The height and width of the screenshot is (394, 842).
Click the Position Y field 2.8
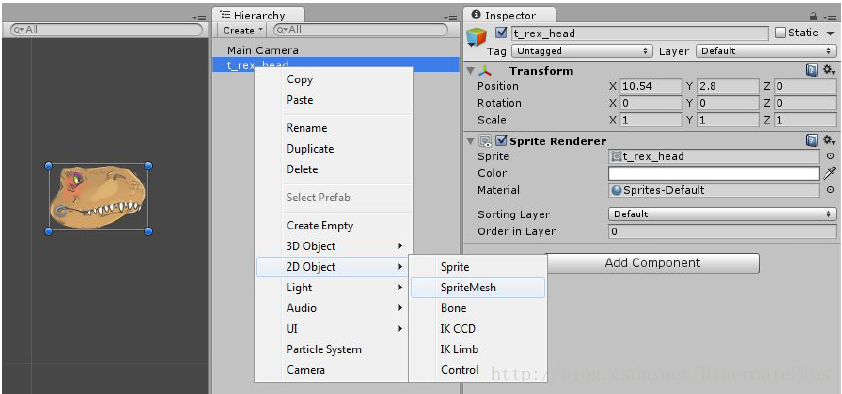coord(728,86)
